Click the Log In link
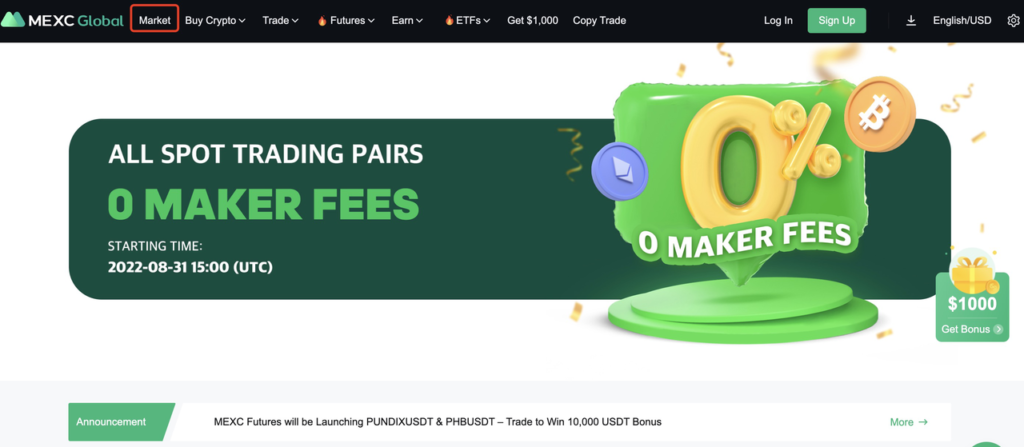This screenshot has width=1024, height=447. click(x=778, y=20)
